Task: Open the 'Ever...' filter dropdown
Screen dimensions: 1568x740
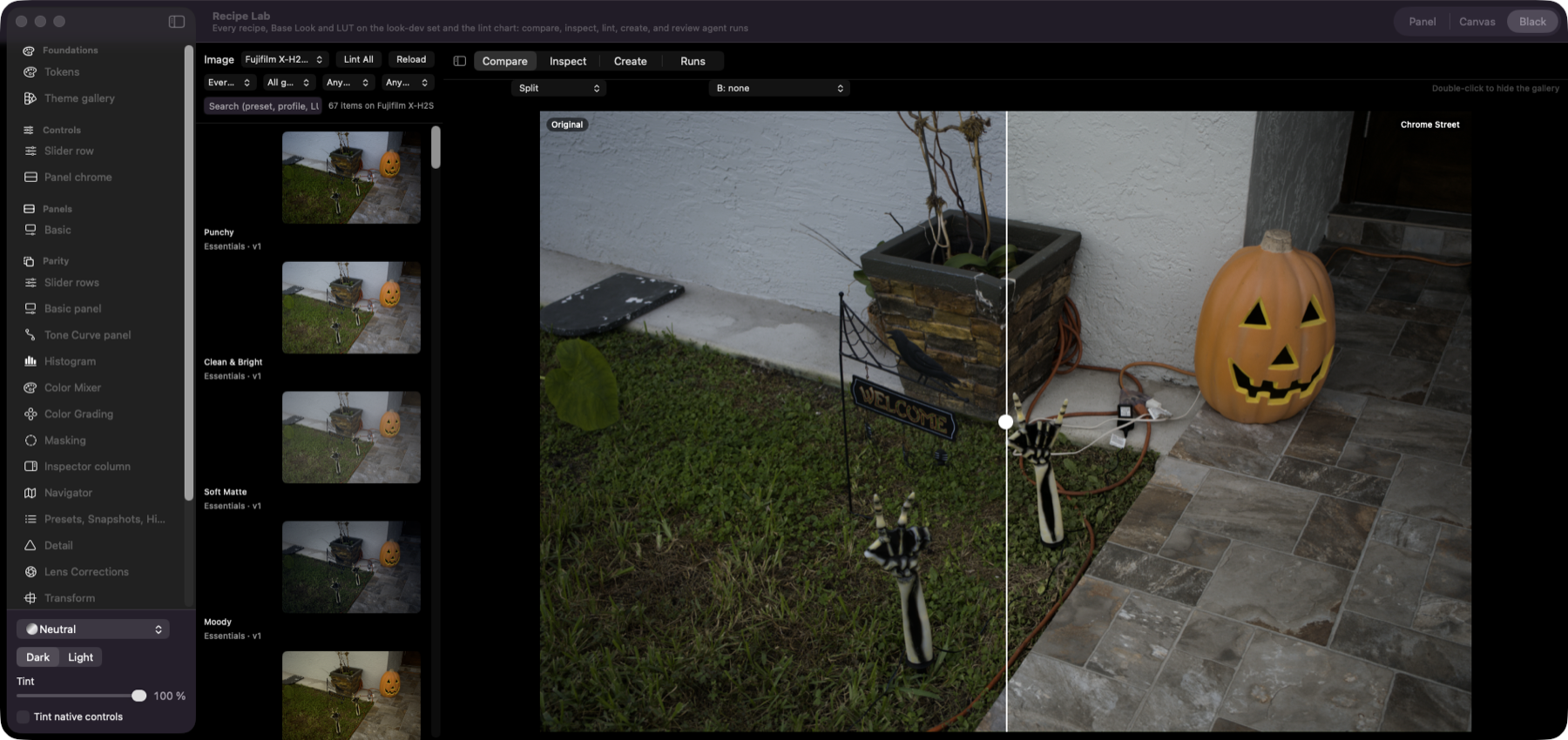Action: click(229, 83)
